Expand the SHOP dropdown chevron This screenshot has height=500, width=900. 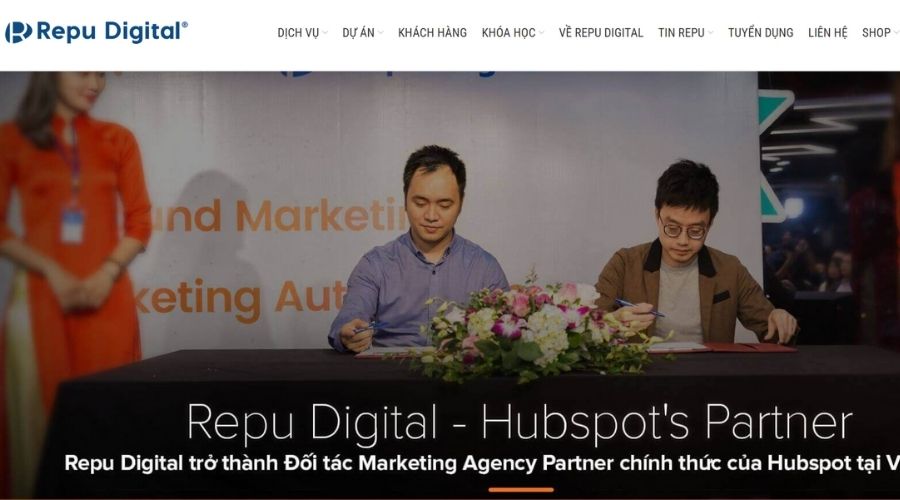pos(896,33)
